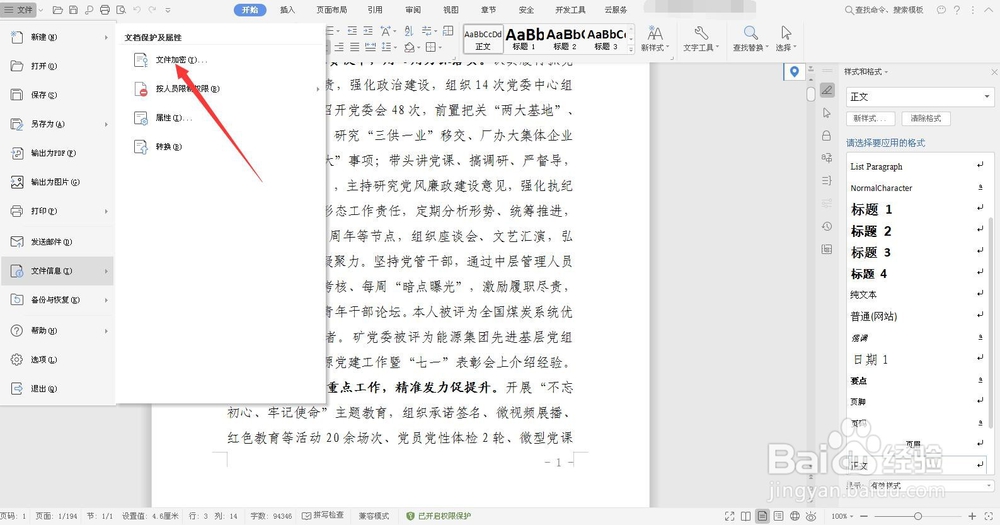The width and height of the screenshot is (1000, 525).
Task: Collapse the ribbon with the up chevron
Action: click(987, 10)
